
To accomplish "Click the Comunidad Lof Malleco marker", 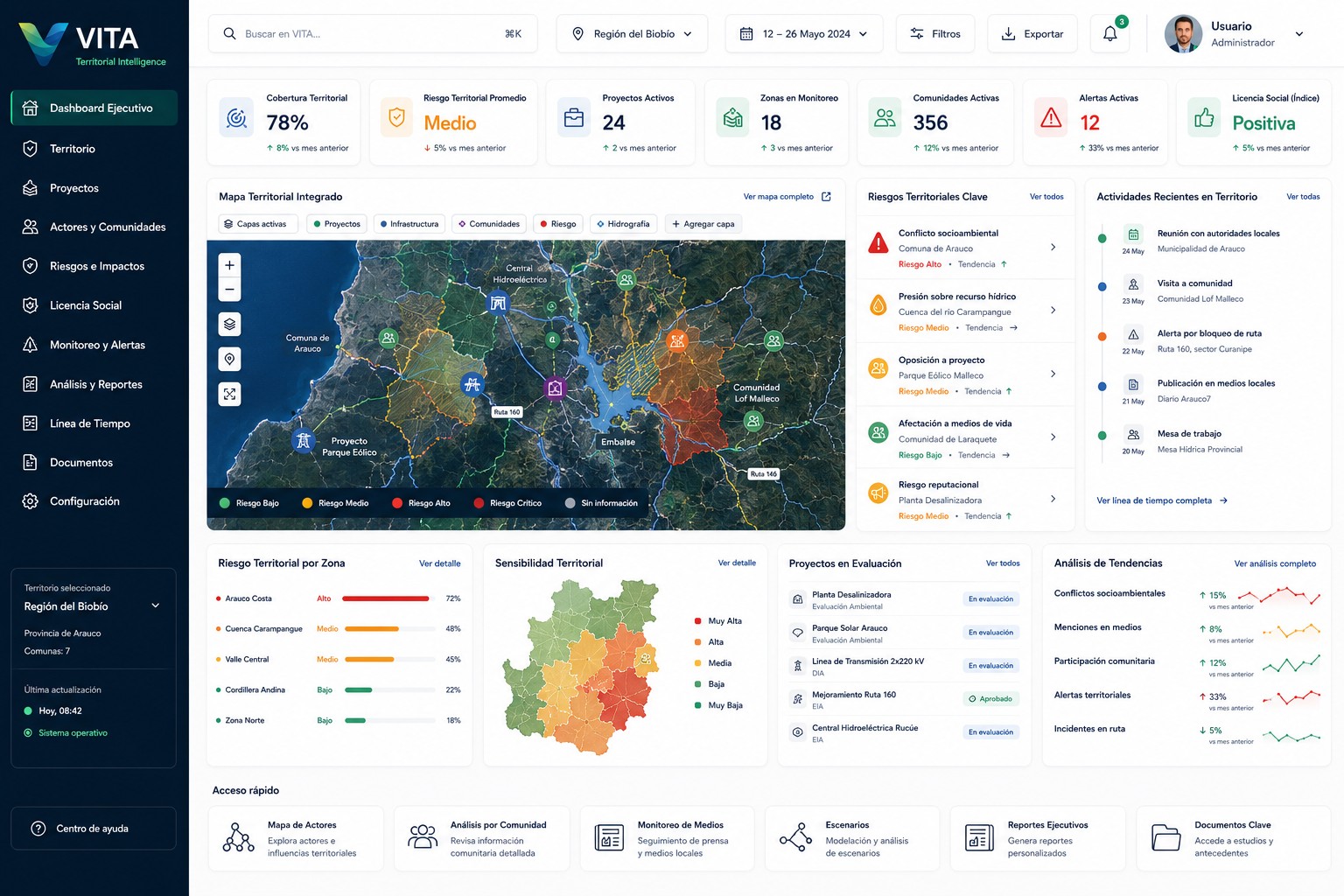I will [x=753, y=421].
